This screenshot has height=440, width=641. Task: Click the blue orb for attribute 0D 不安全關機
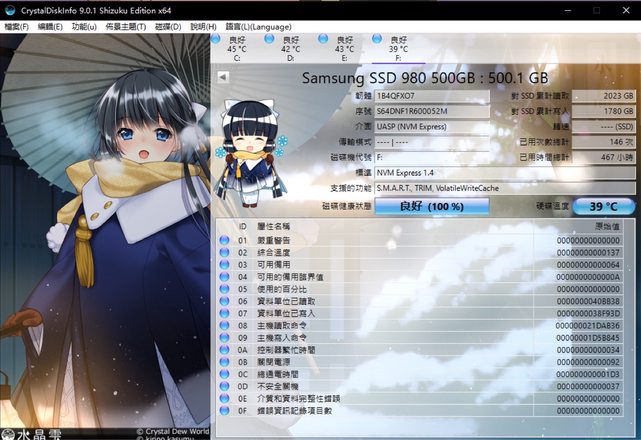224,386
